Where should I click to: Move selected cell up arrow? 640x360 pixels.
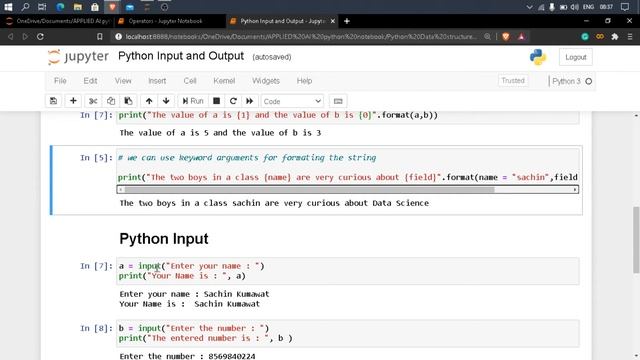click(x=149, y=101)
